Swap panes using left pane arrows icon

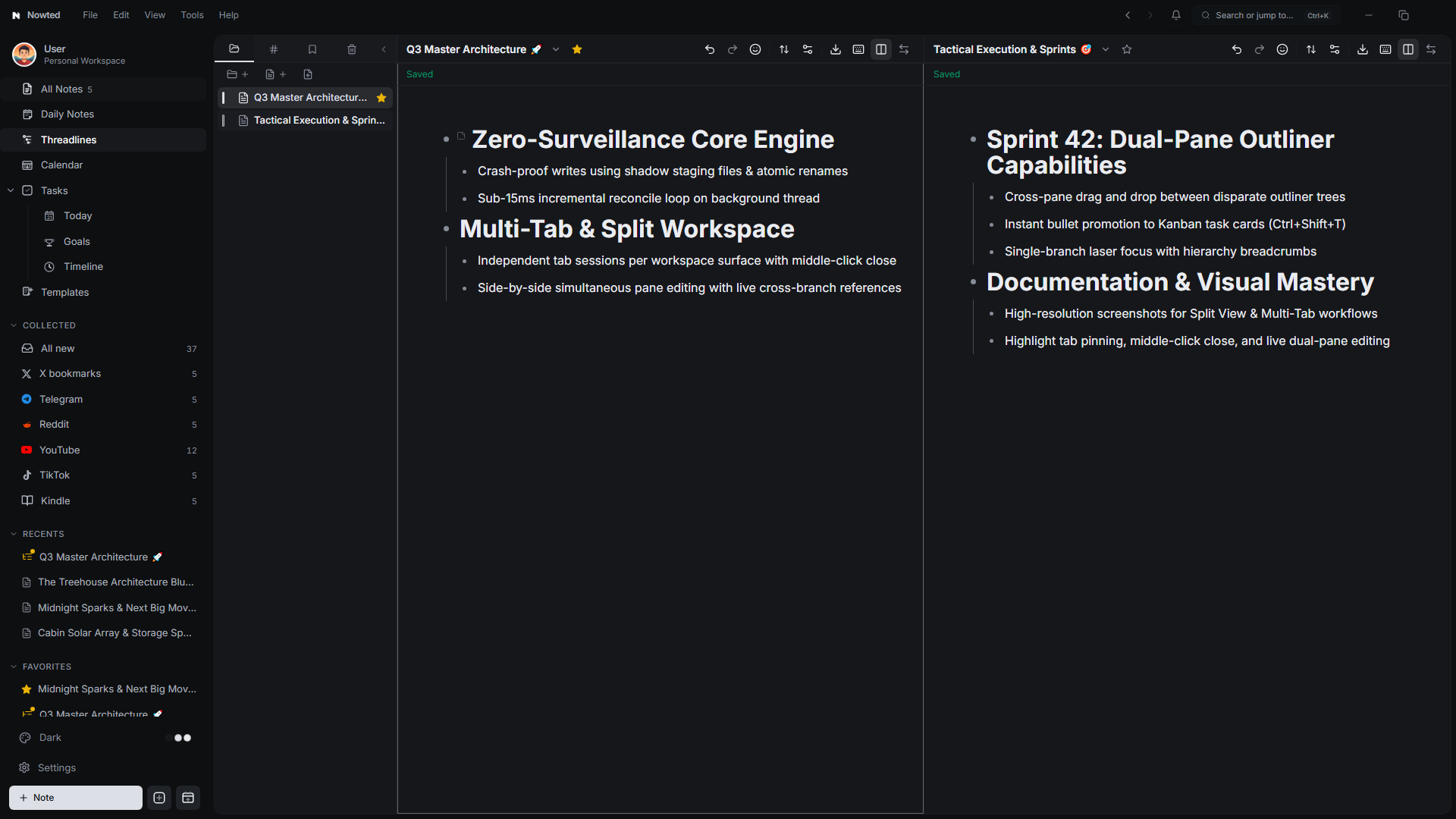(904, 49)
